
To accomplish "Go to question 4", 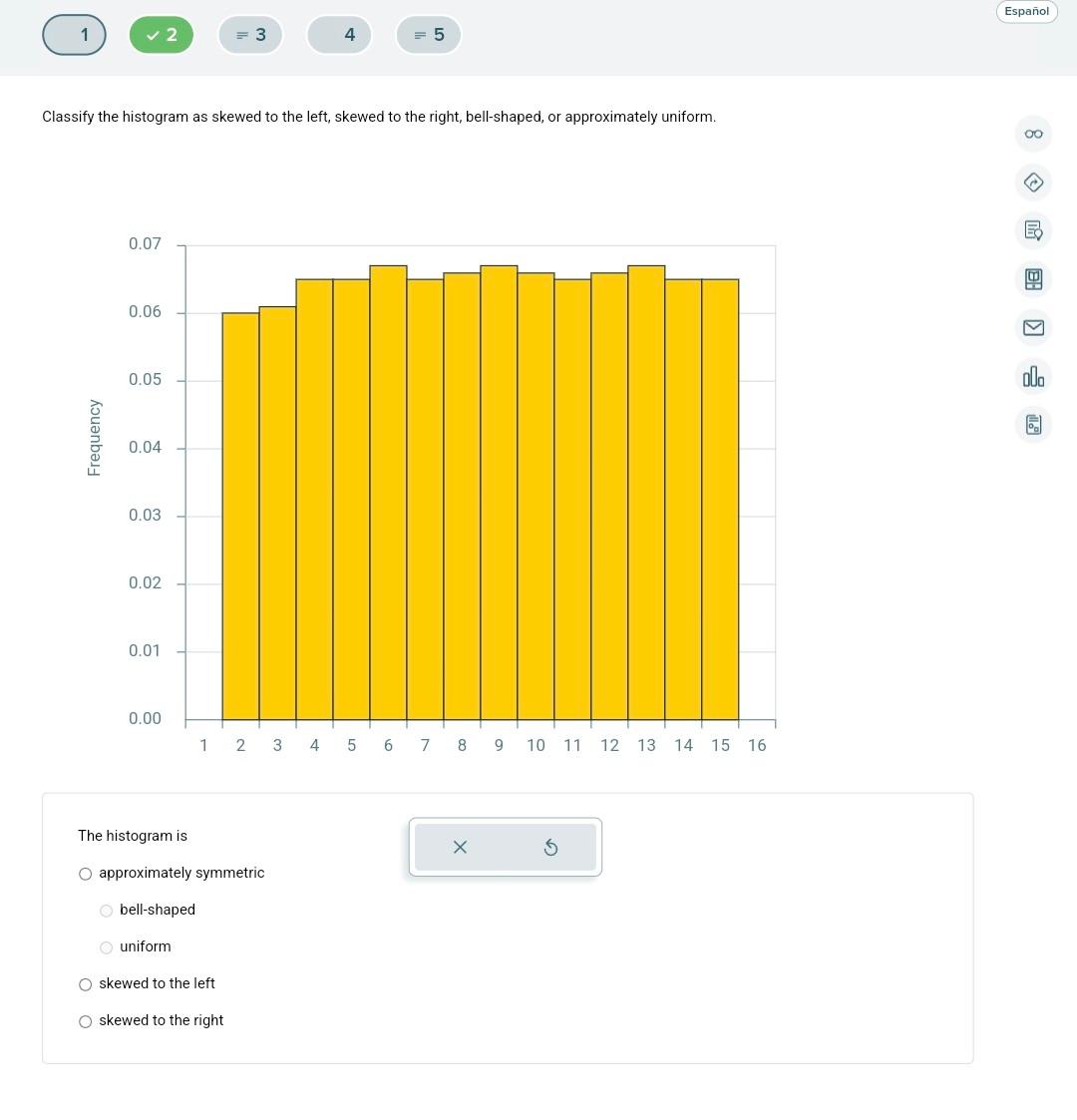I will point(339,34).
